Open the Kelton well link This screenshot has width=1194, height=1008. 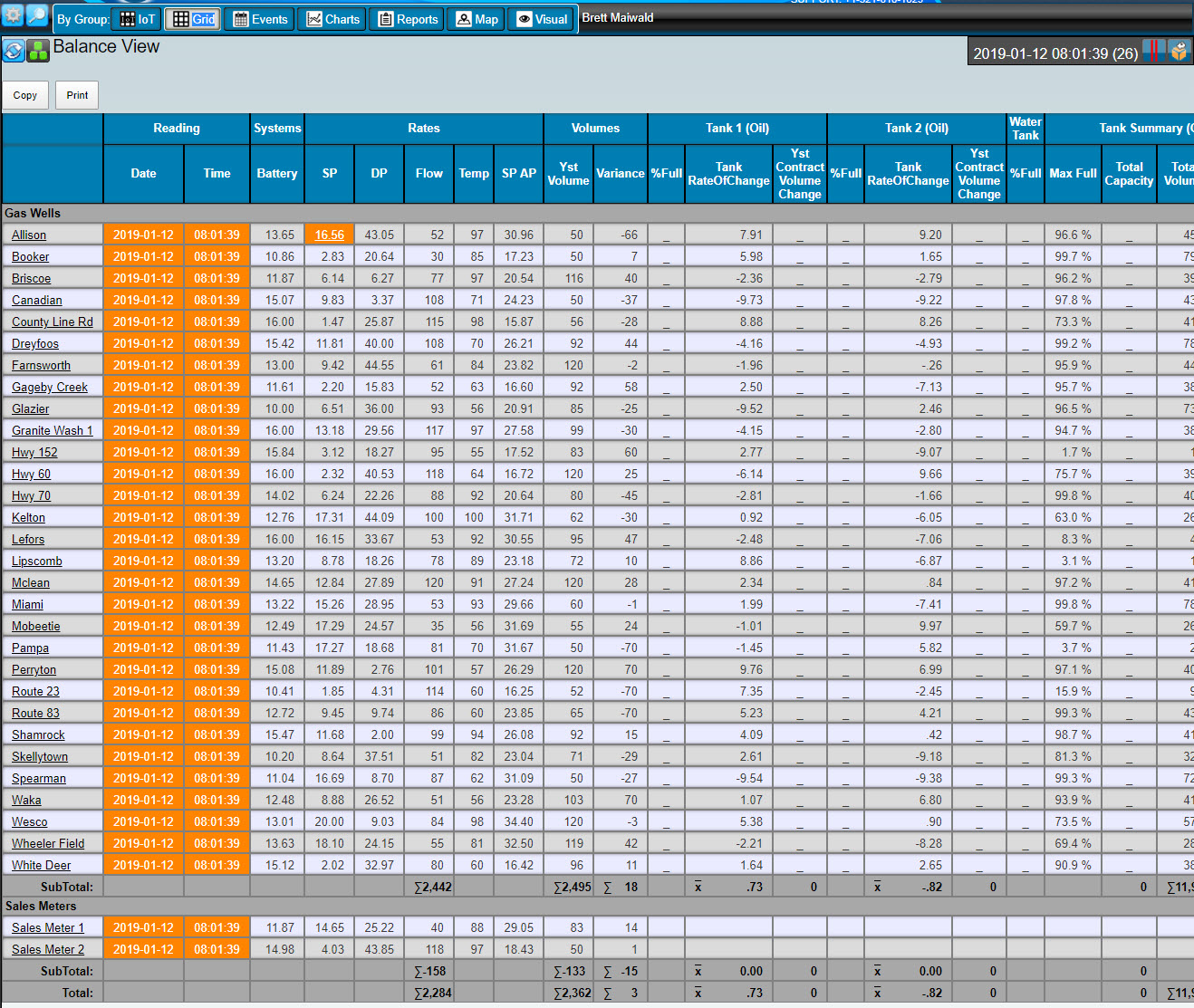[28, 517]
